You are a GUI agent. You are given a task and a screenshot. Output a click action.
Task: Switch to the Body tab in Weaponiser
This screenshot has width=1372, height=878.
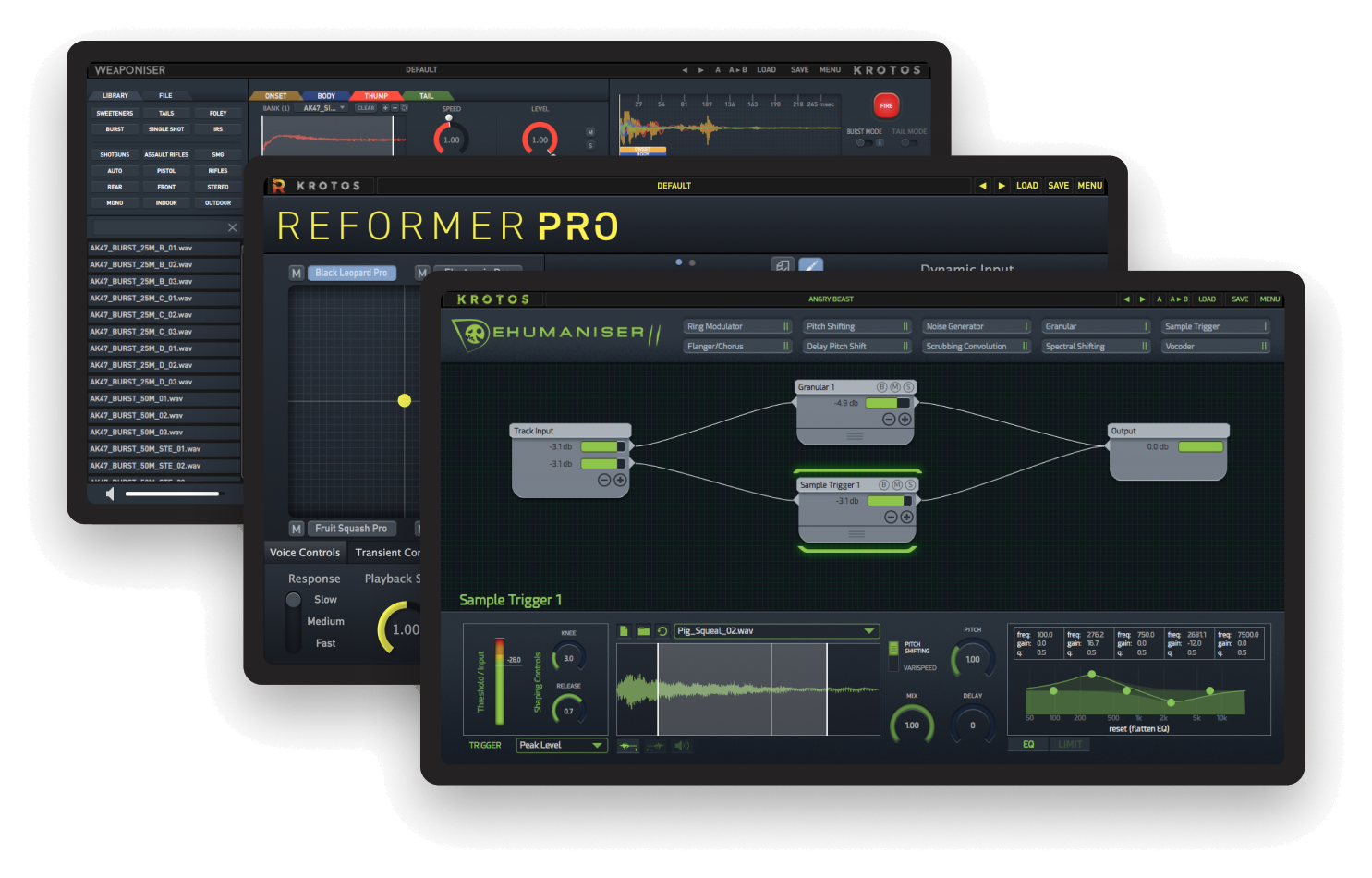point(326,96)
